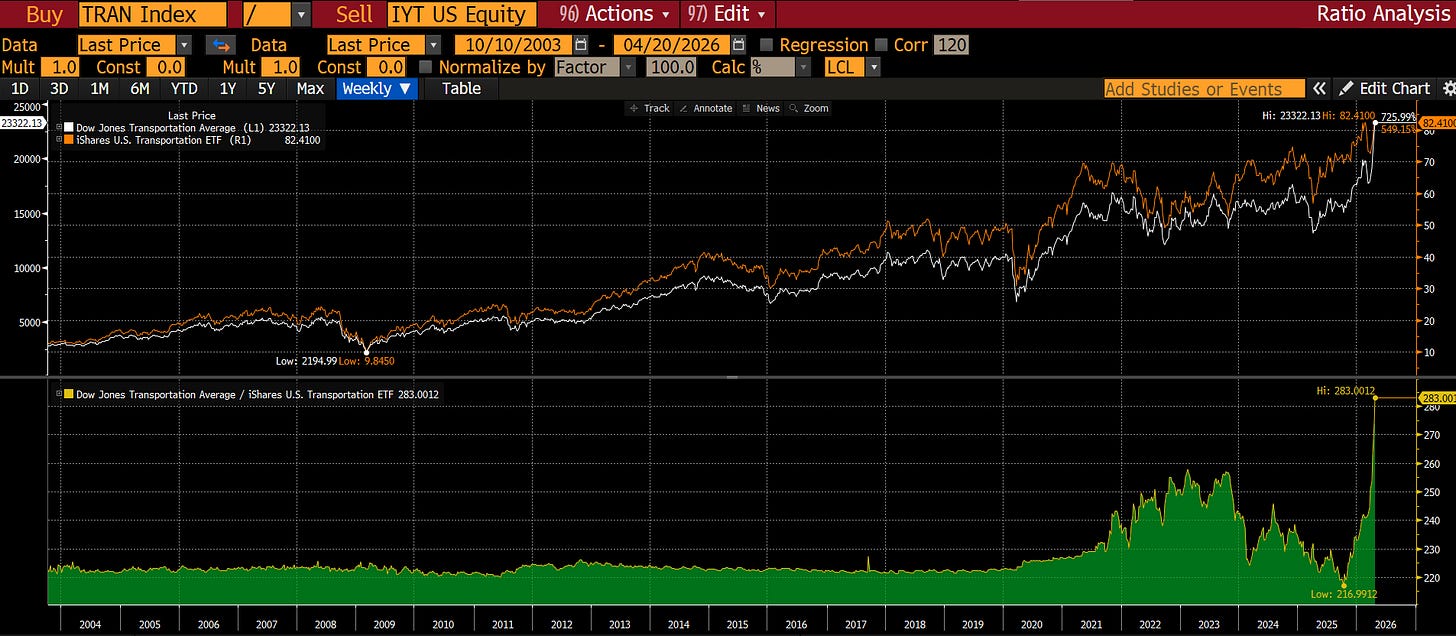Screen dimensions: 1456x636
Task: Click the second Const 0.0 field
Action: [387, 67]
